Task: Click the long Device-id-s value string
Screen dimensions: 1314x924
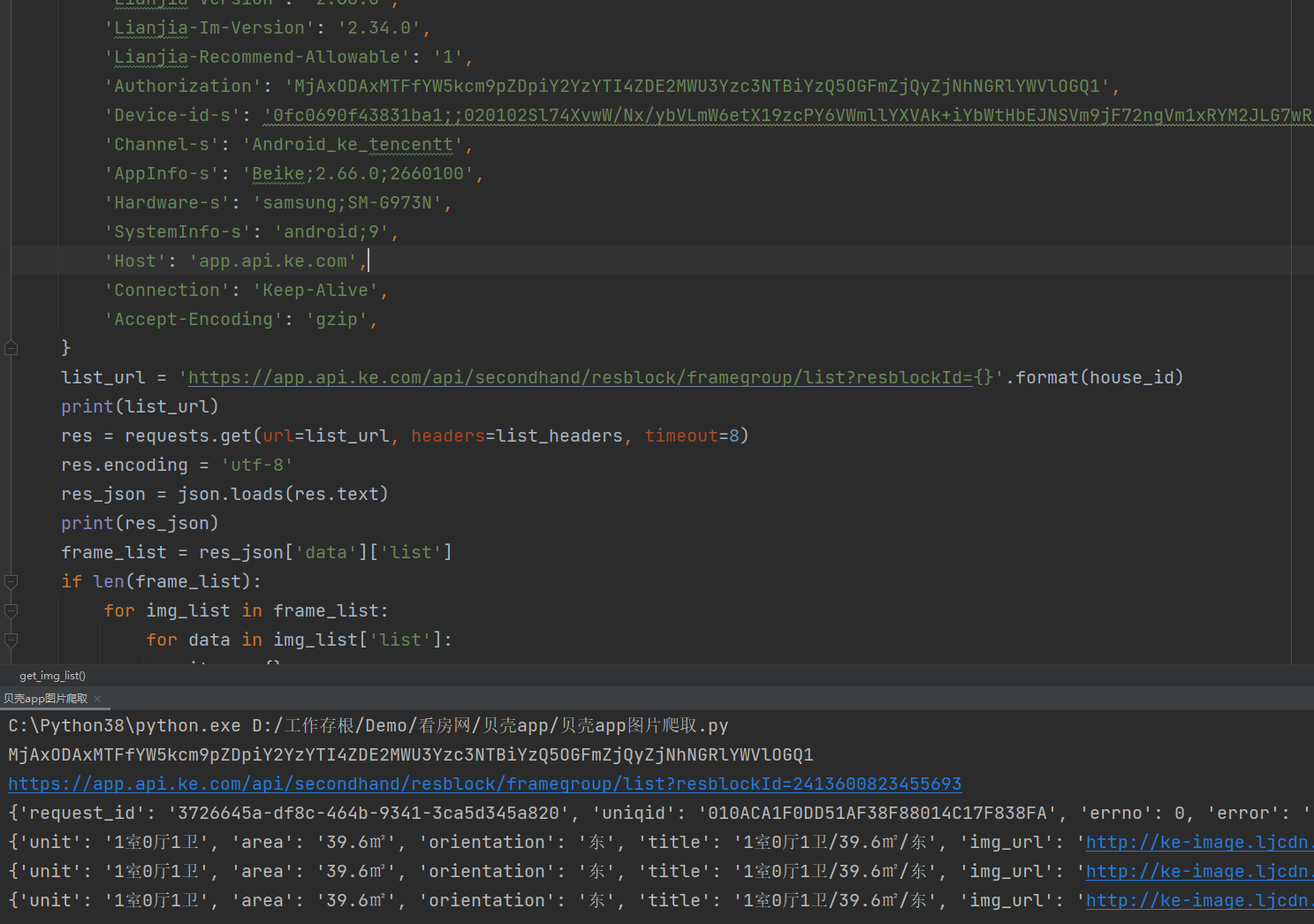Action: point(788,115)
